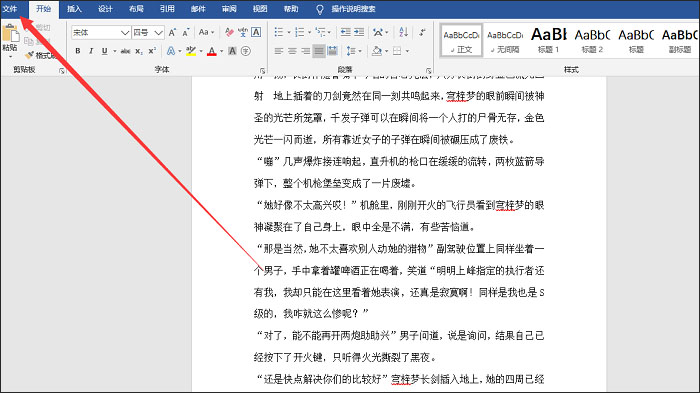
Task: Click the Justify alignment icon
Action: [x=319, y=51]
